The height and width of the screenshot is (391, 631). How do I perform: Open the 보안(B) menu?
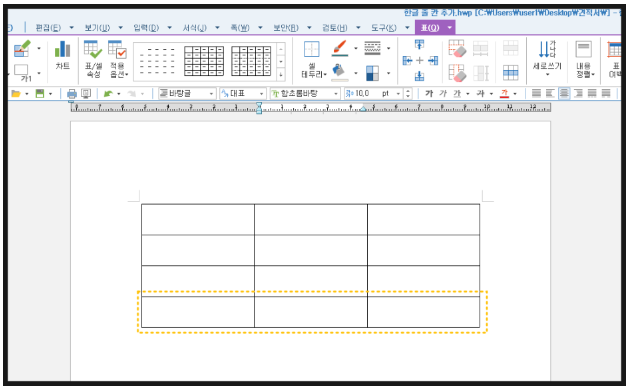pyautogui.click(x=286, y=28)
